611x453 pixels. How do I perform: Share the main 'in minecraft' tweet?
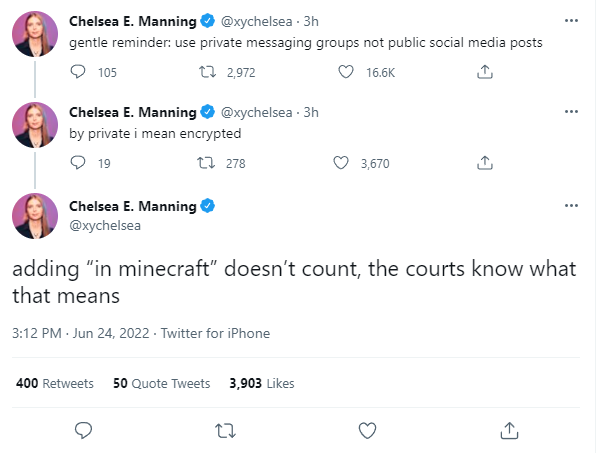coord(509,430)
